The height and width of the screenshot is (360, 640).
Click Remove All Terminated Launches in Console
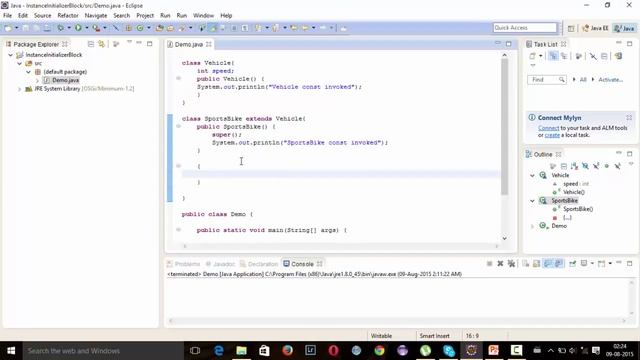point(511,264)
